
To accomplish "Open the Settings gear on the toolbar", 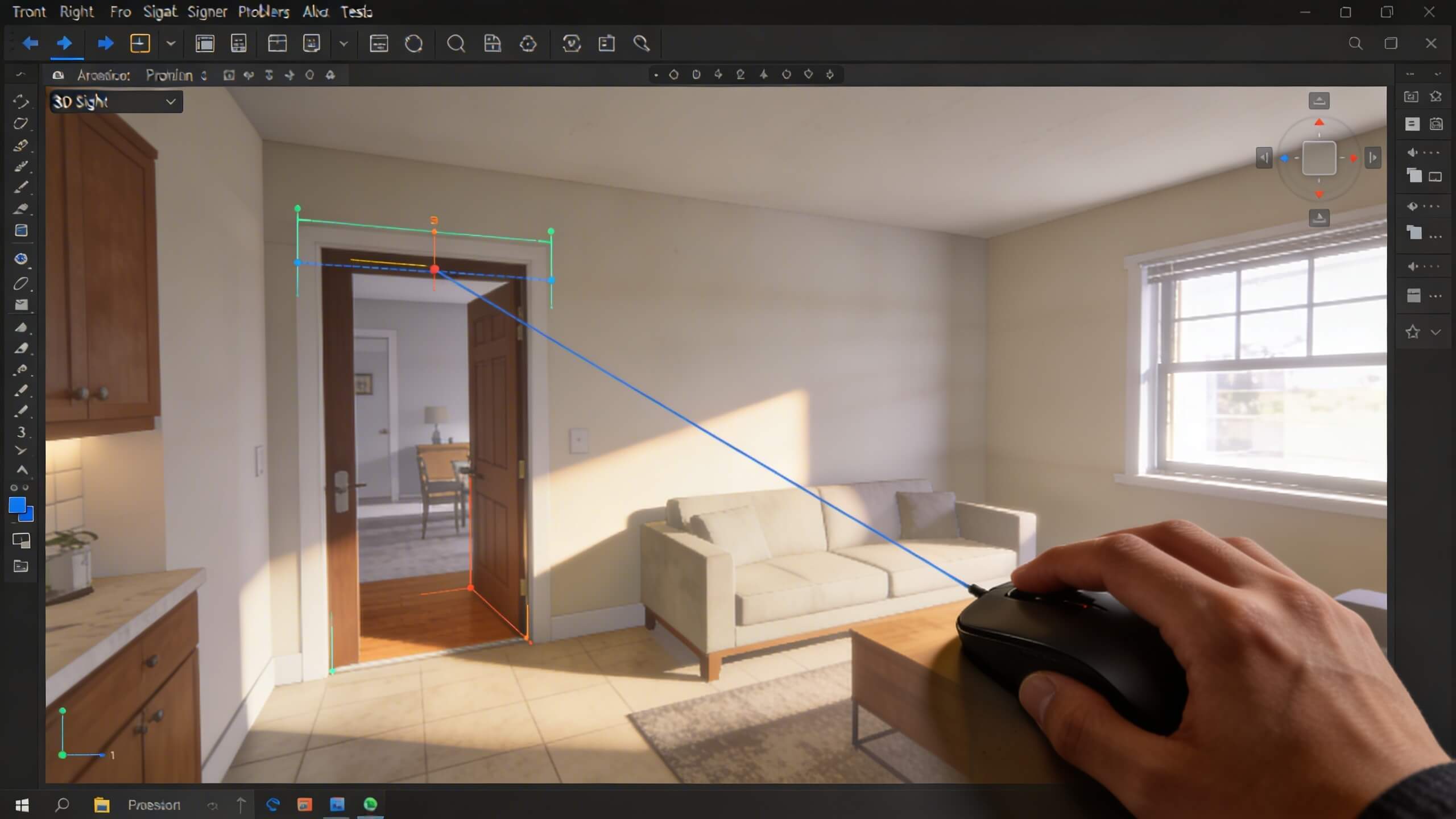I will point(528,44).
